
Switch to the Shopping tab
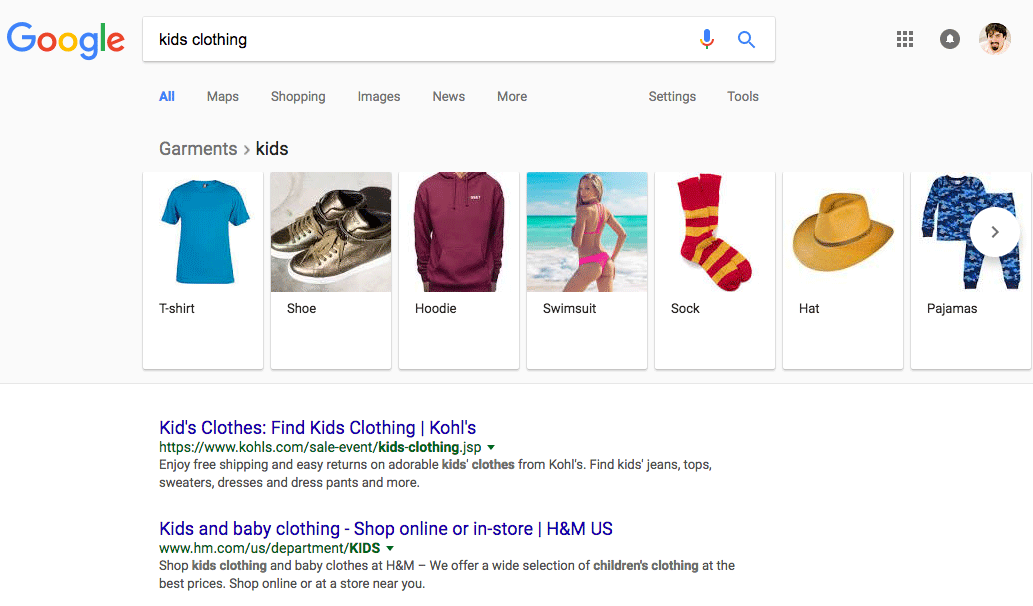pyautogui.click(x=297, y=96)
